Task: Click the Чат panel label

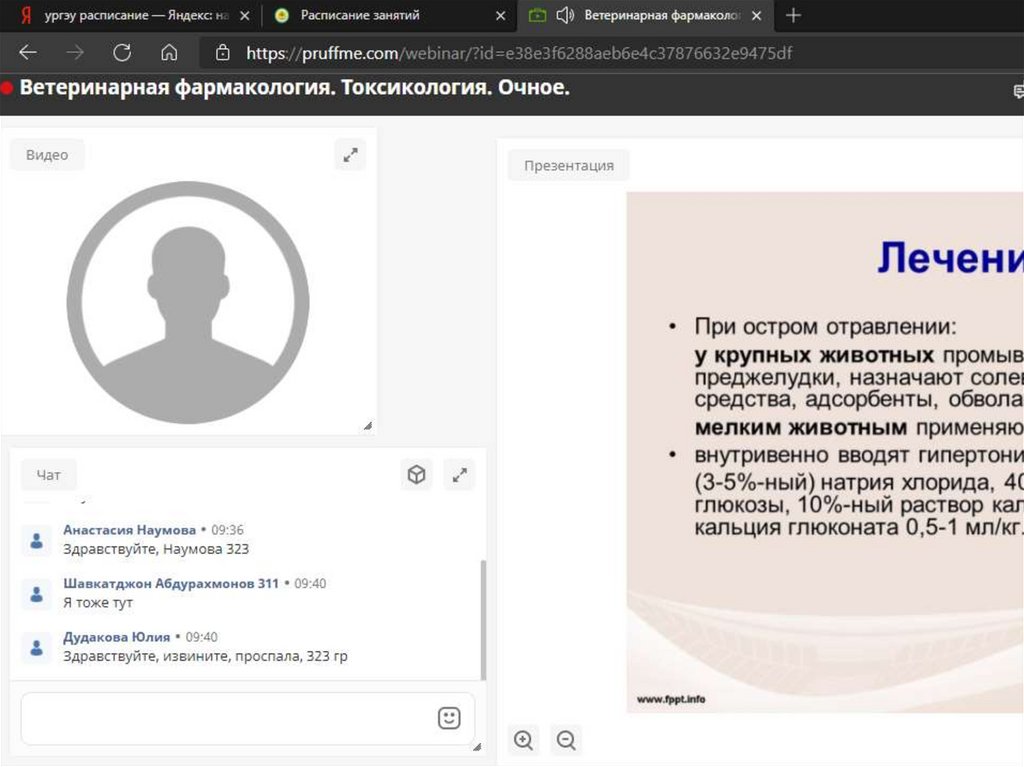Action: [x=48, y=475]
